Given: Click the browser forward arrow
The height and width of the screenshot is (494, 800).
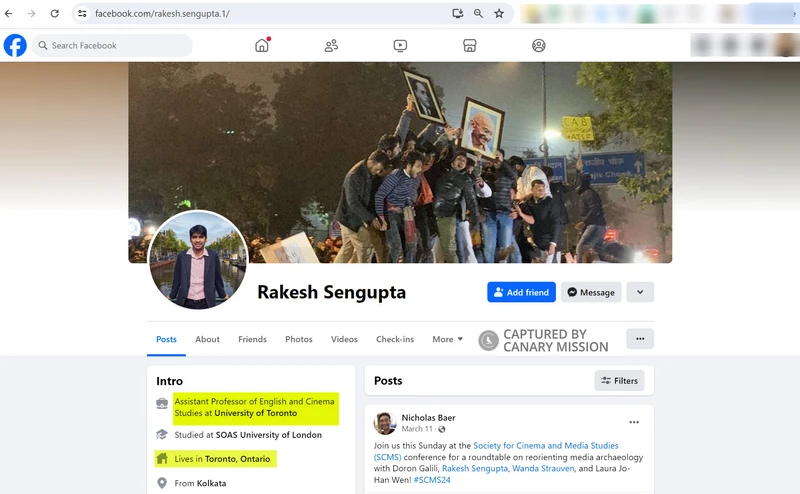Looking at the screenshot, I should point(32,14).
